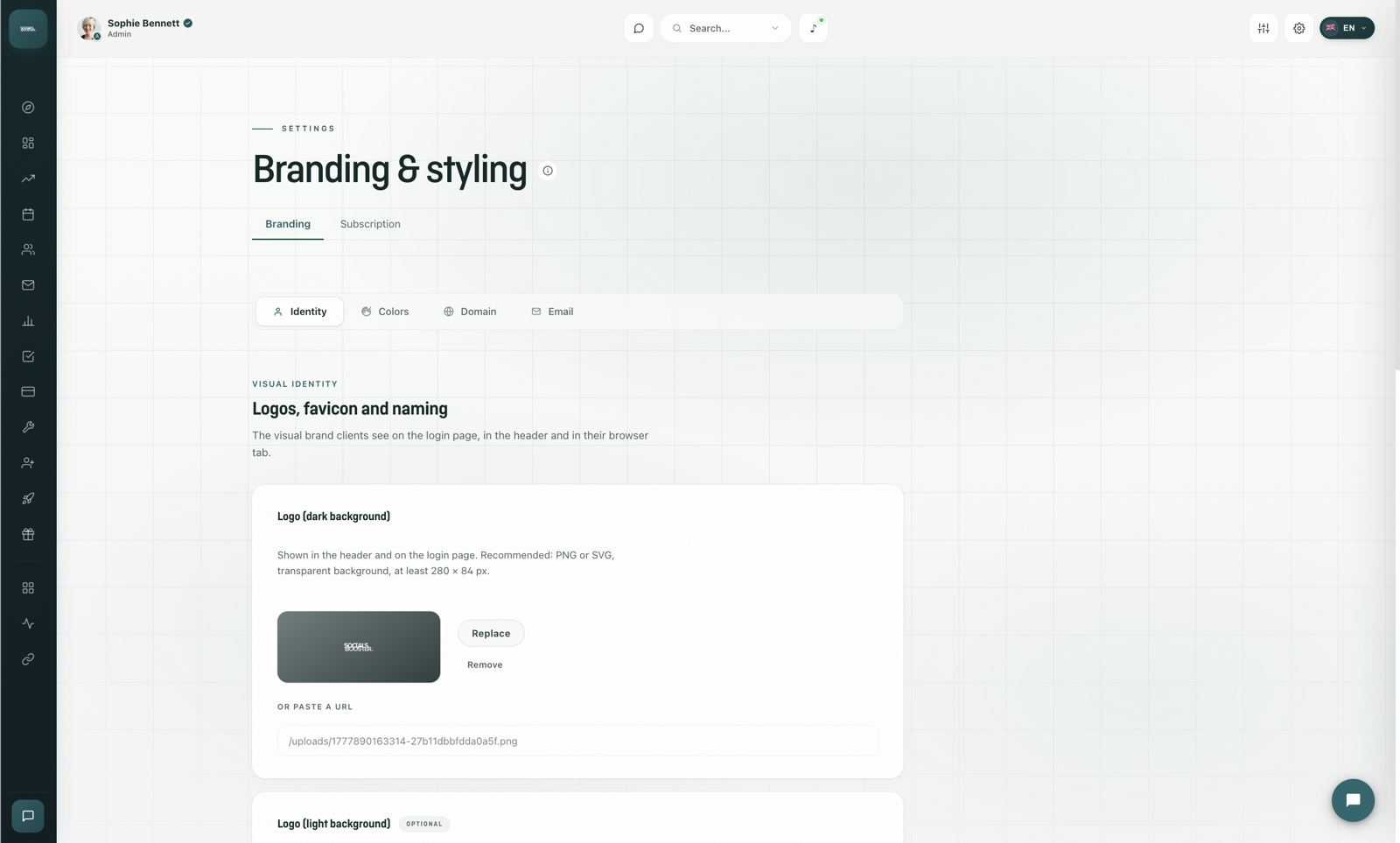This screenshot has width=1400, height=843.
Task: Open the dashboard grid icon in sidebar
Action: click(x=28, y=143)
